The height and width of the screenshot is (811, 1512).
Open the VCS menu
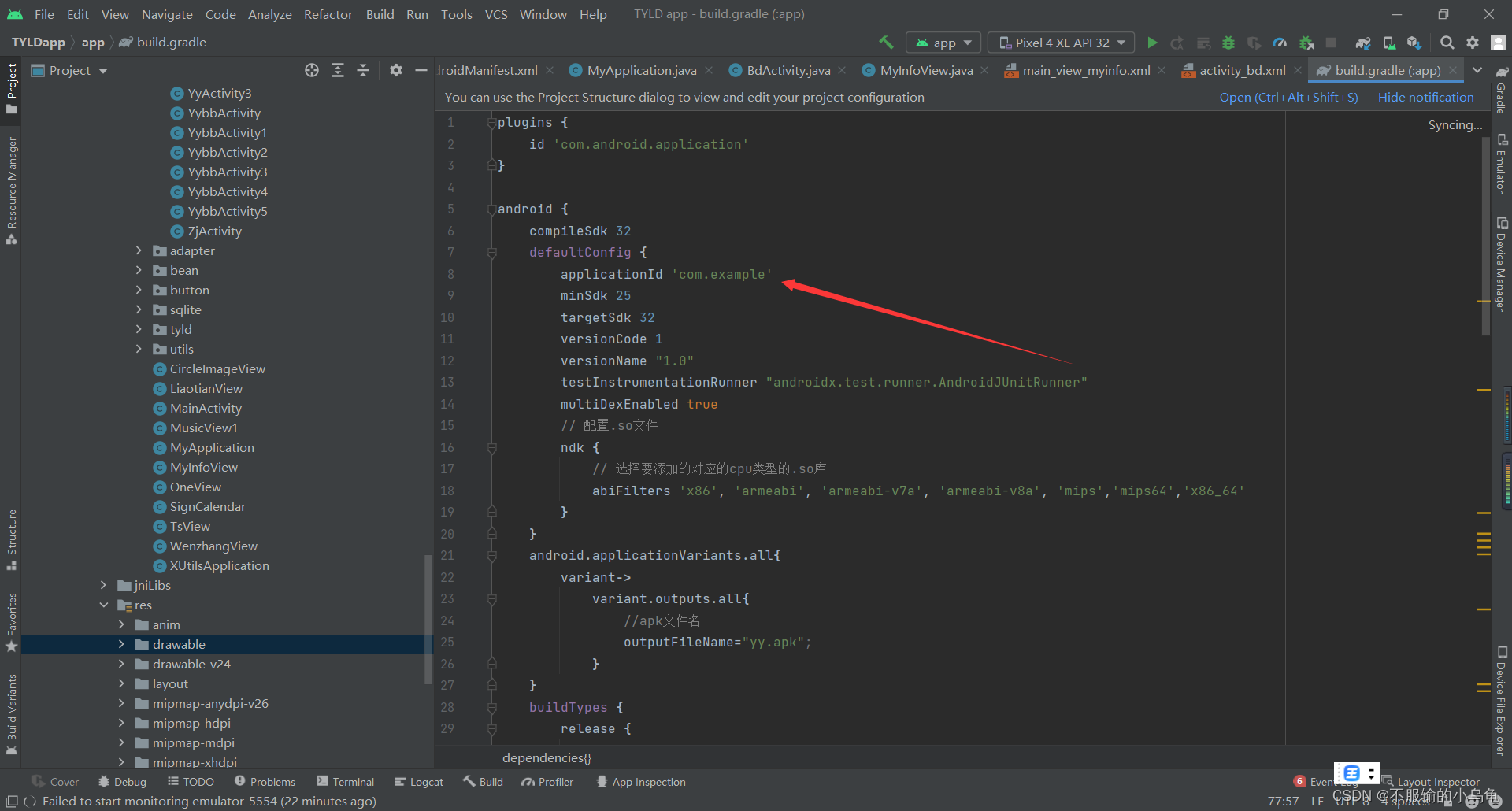(496, 14)
